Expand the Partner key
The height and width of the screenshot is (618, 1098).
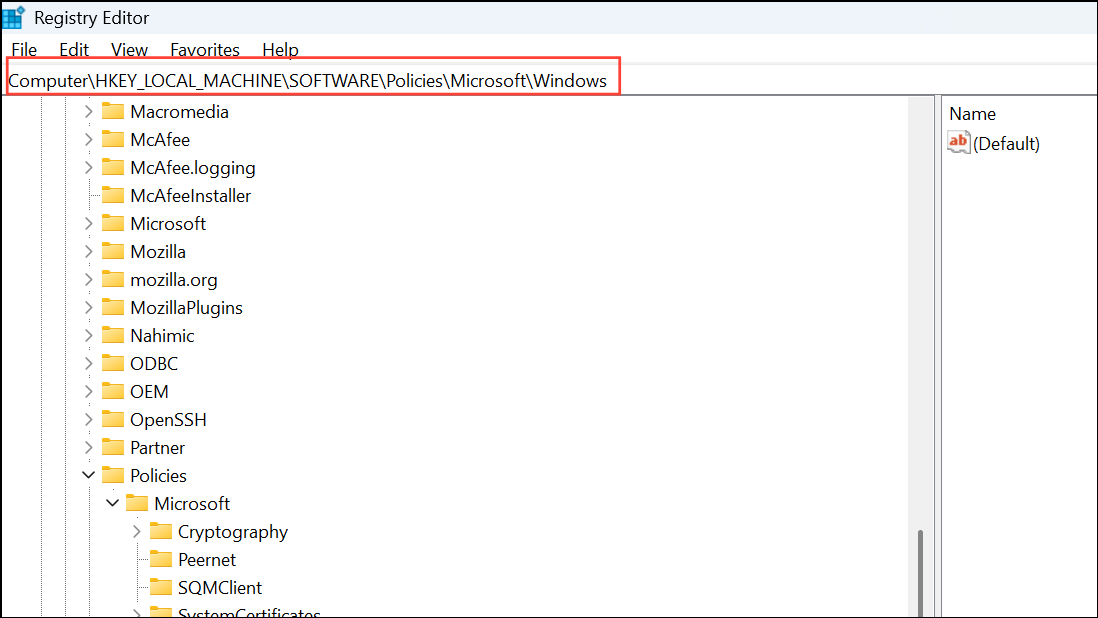88,447
